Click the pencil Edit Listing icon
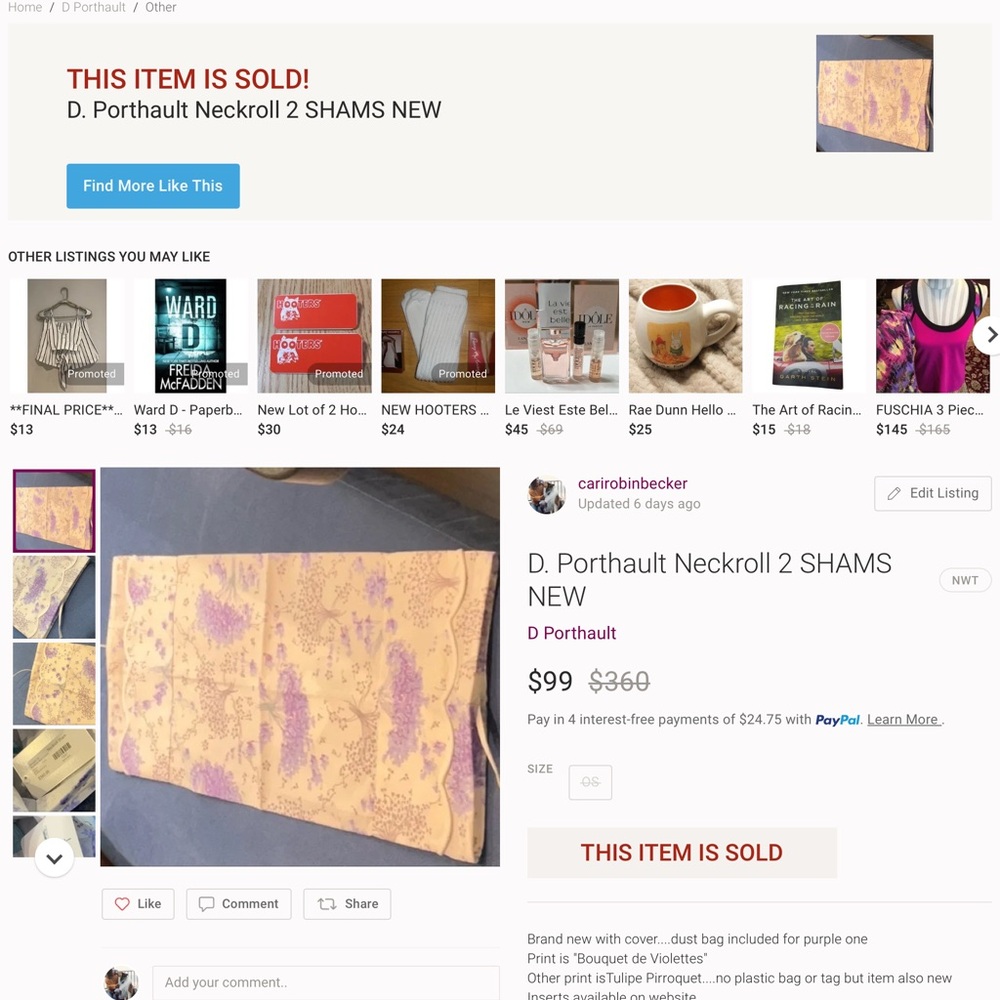Viewport: 1000px width, 1000px height. (x=894, y=493)
